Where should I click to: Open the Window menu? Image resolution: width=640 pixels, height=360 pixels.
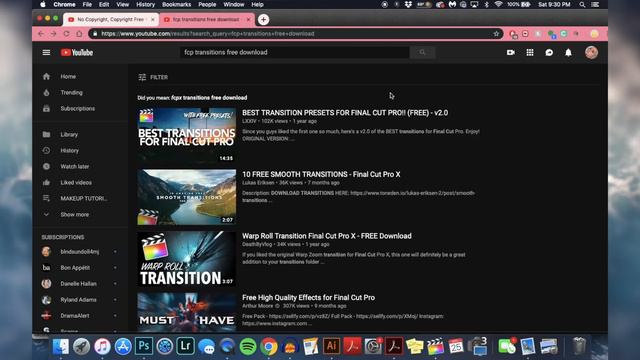tap(233, 4)
